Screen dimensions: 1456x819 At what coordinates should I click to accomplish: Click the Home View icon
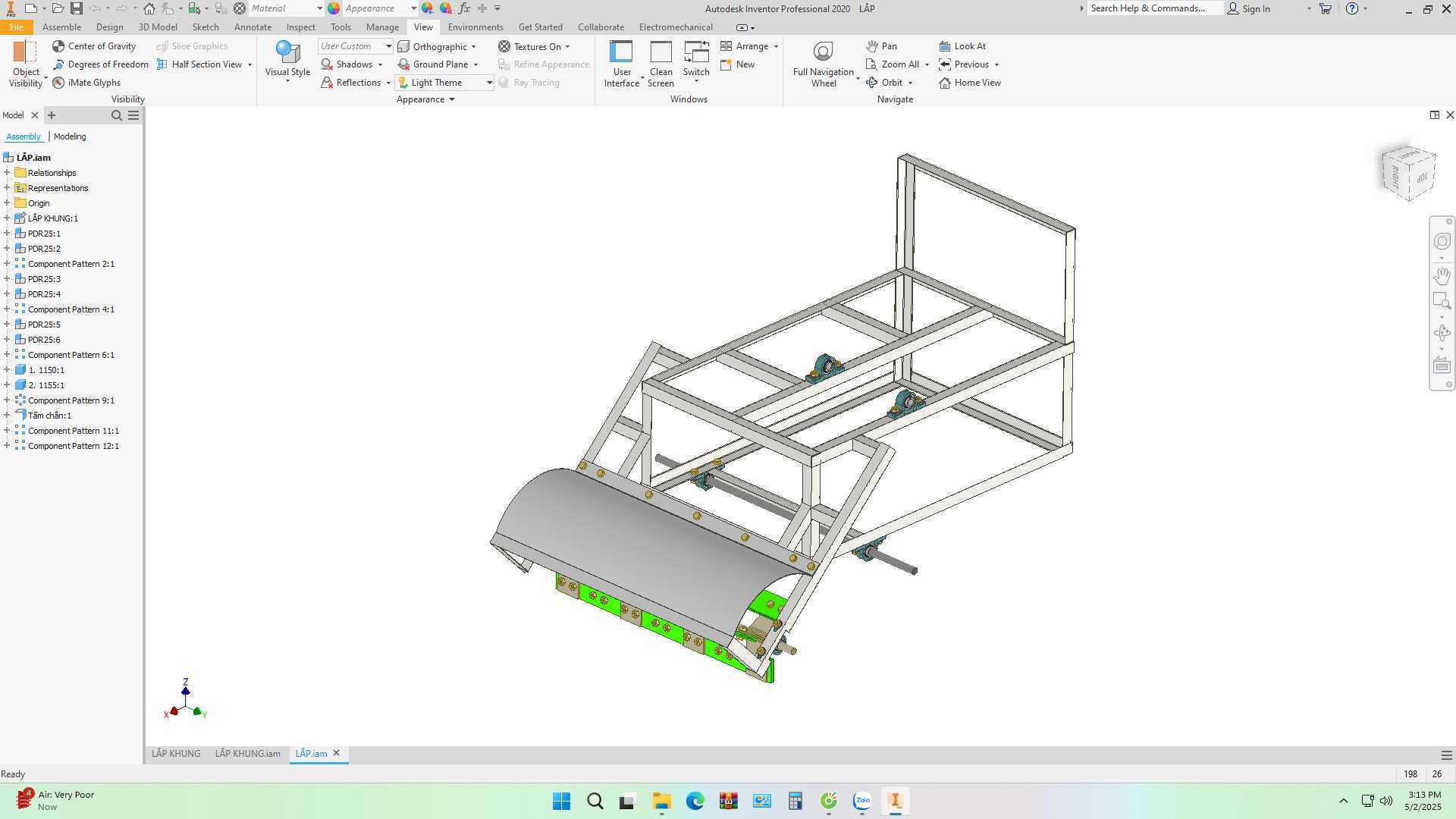pyautogui.click(x=945, y=83)
